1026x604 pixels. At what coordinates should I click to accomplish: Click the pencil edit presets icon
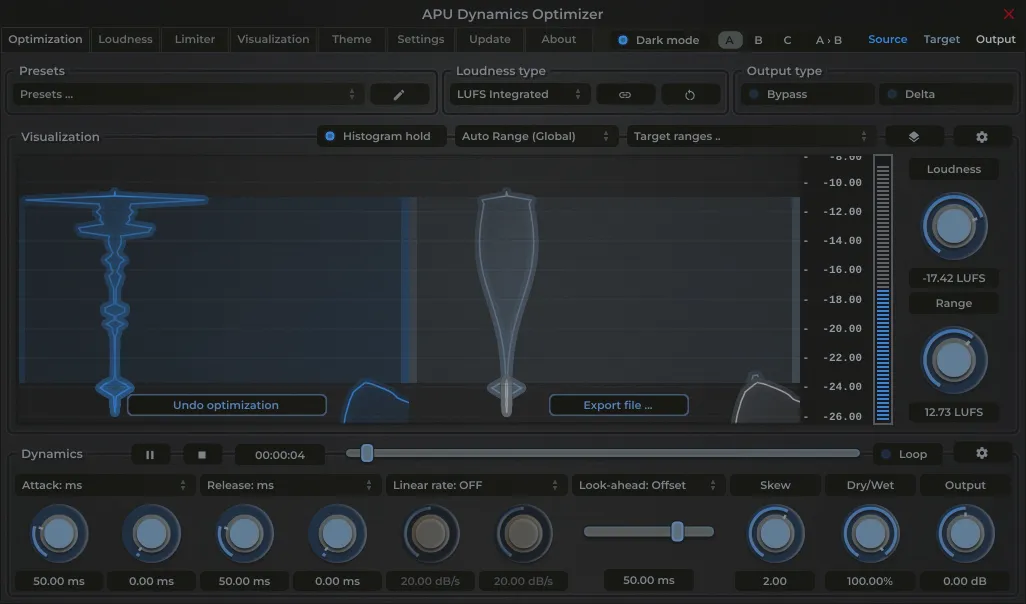click(399, 94)
